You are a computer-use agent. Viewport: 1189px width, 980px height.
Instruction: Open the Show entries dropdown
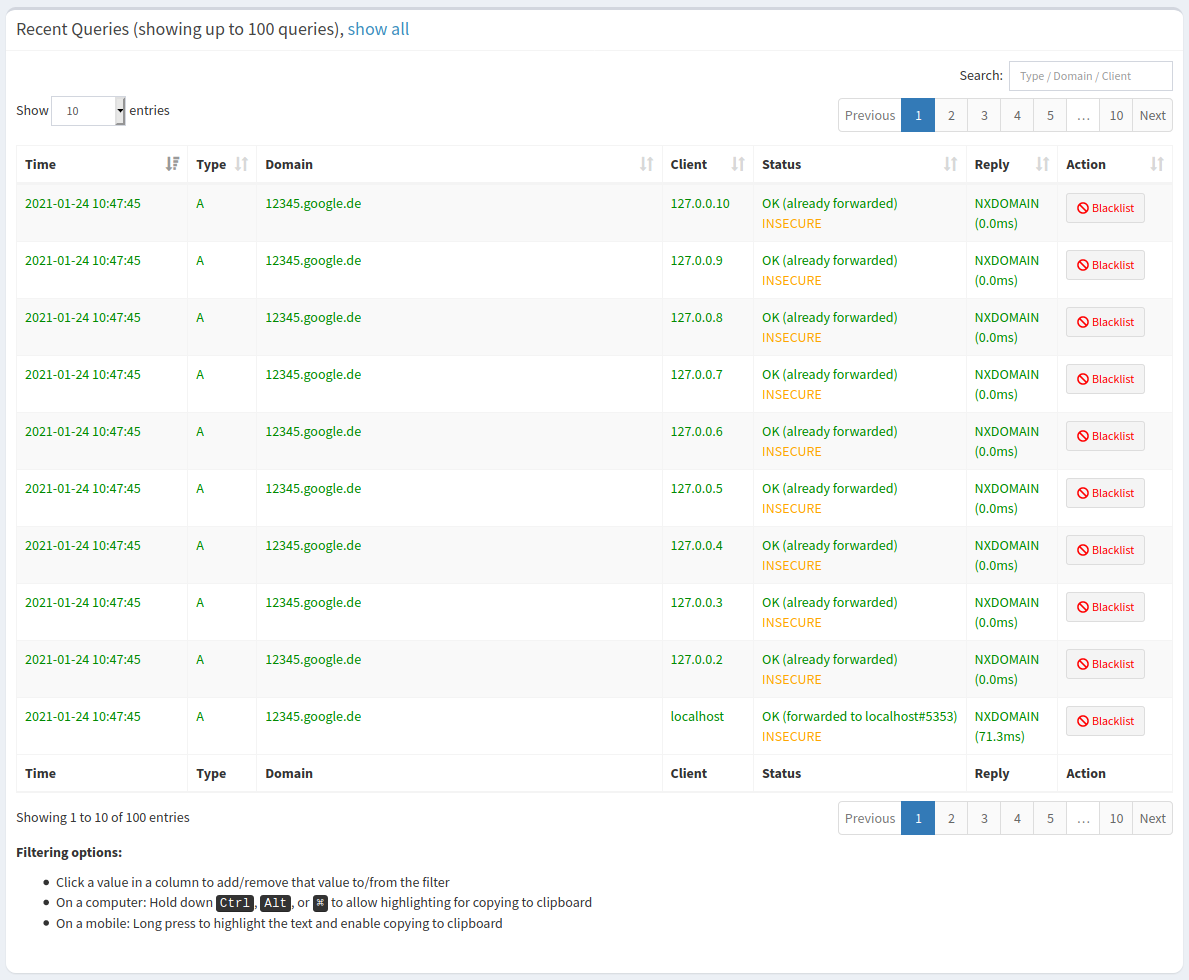87,111
